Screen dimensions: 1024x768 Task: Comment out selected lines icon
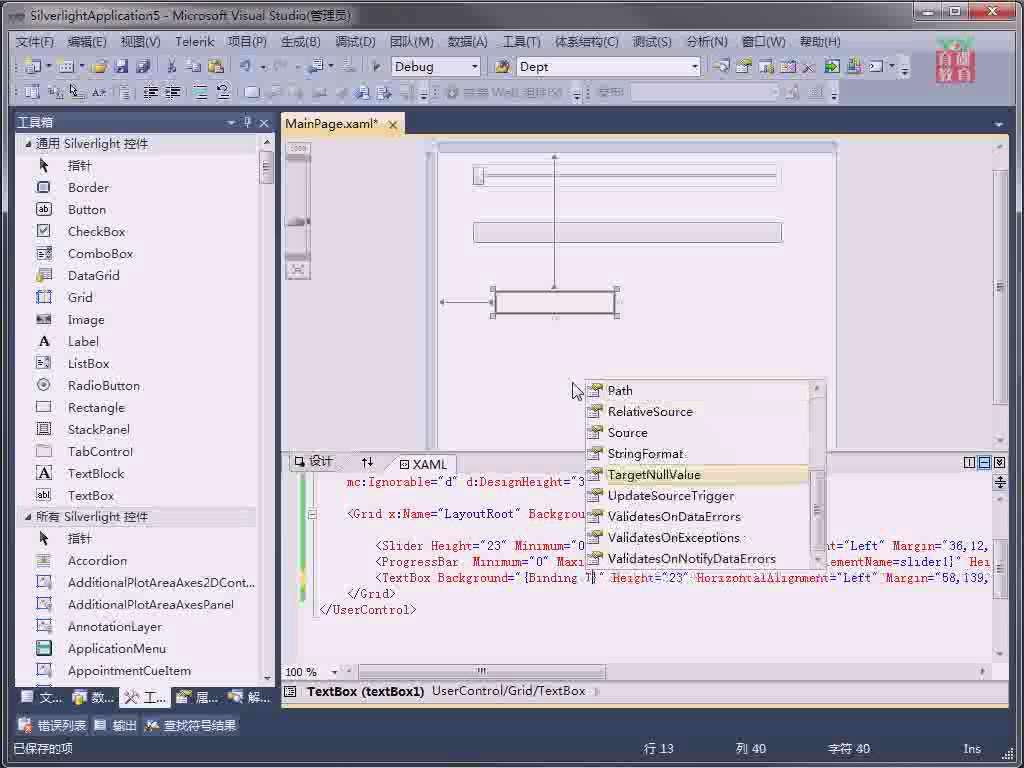(x=200, y=92)
